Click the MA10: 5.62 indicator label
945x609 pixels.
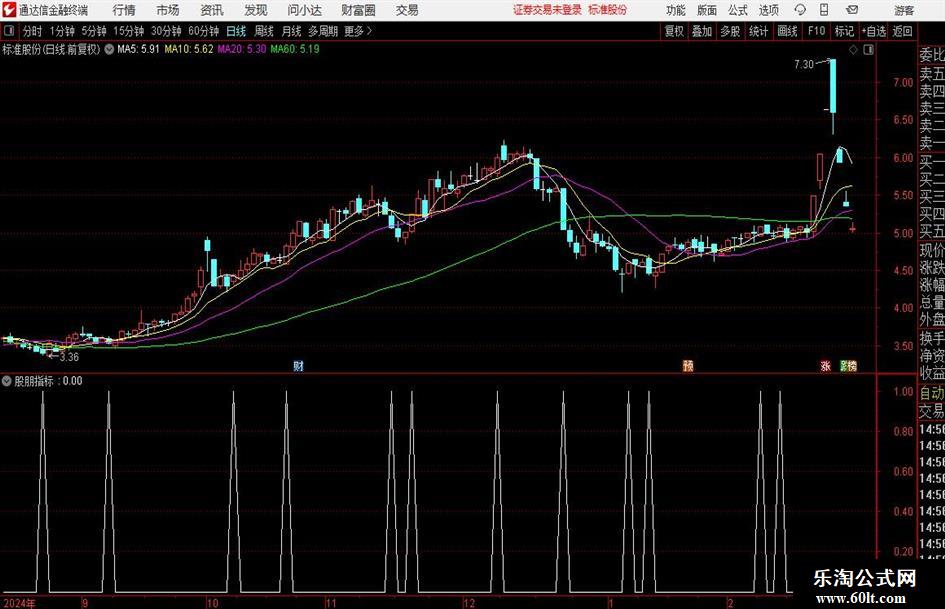(189, 49)
